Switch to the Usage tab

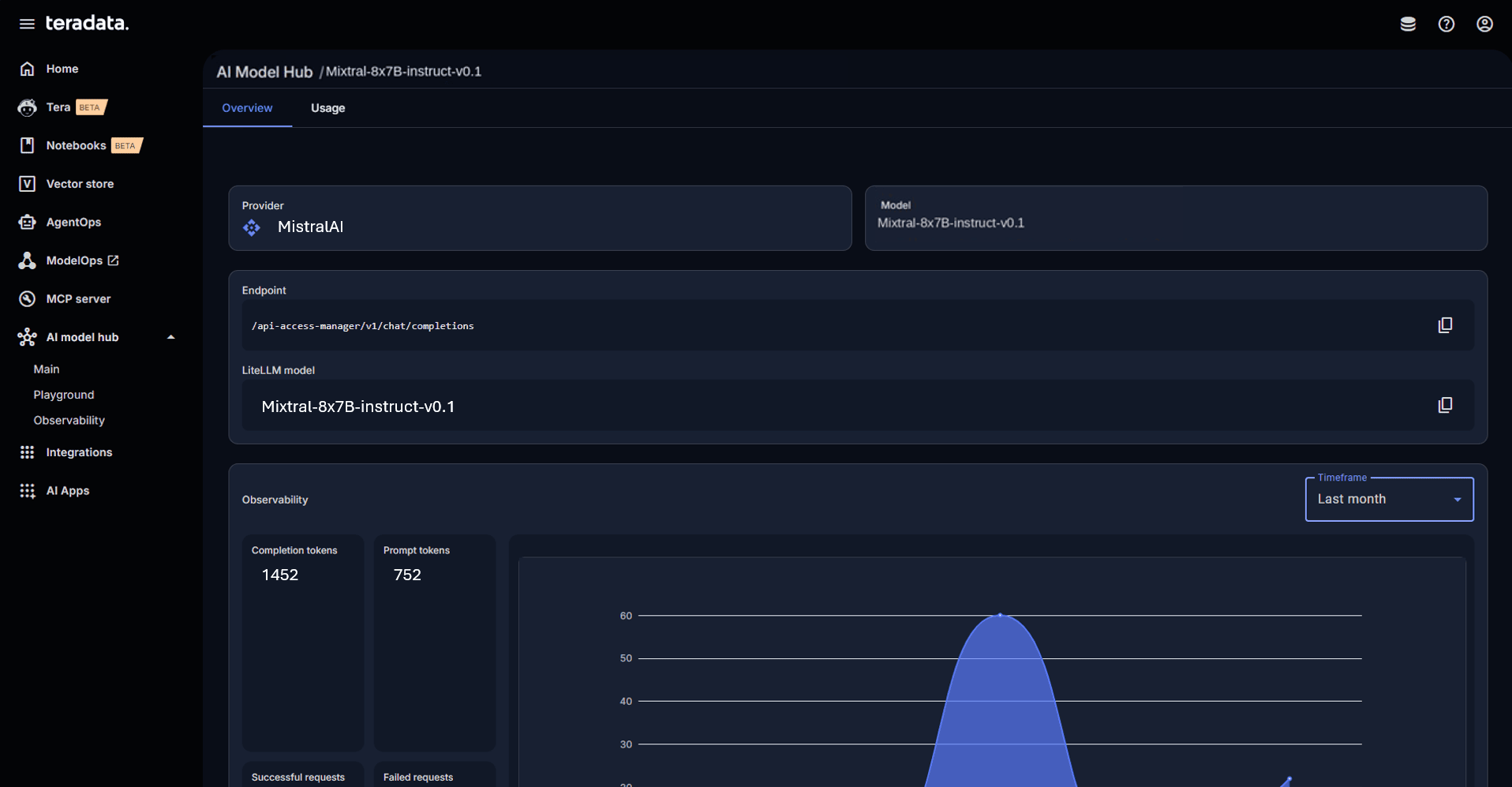(x=327, y=108)
